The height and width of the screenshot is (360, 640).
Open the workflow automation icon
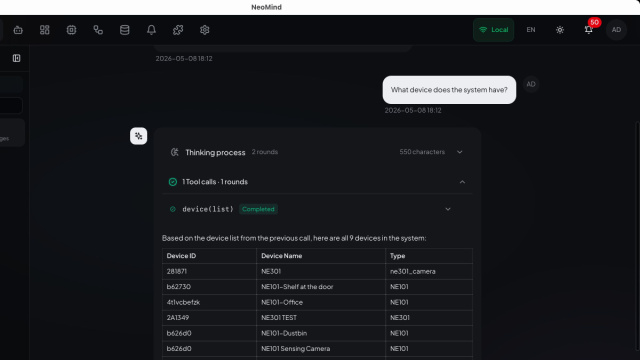98,30
